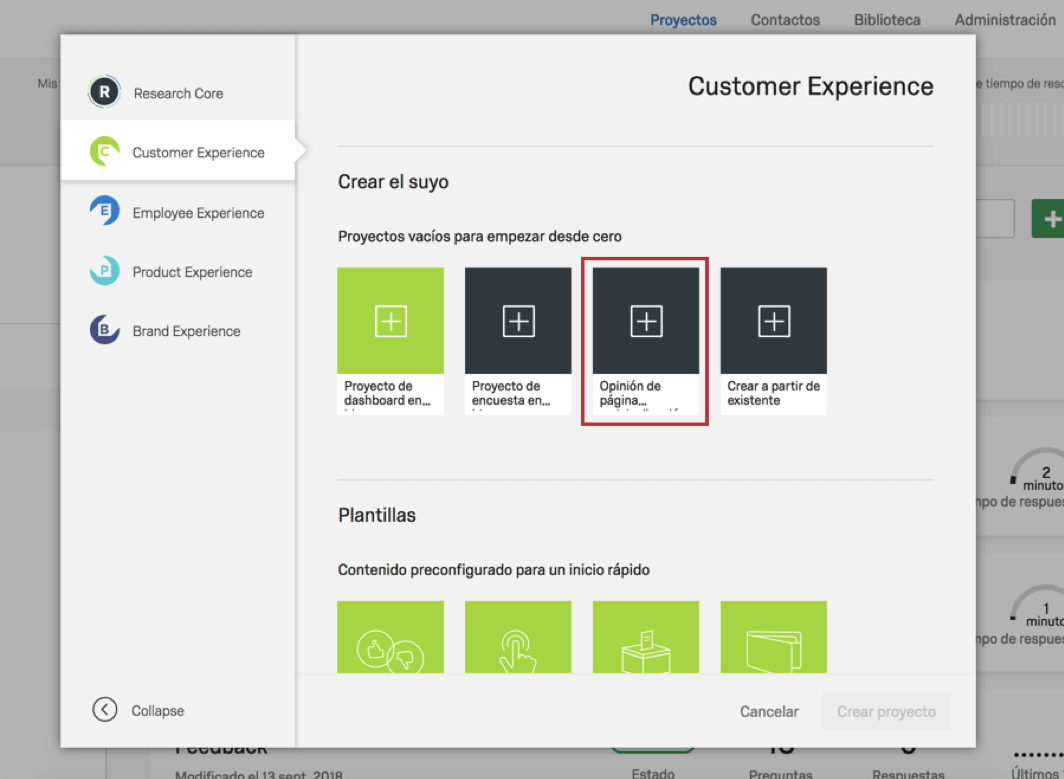Viewport: 1064px width, 779px height.
Task: Click the Crear el suyo heading
Action: pos(394,182)
